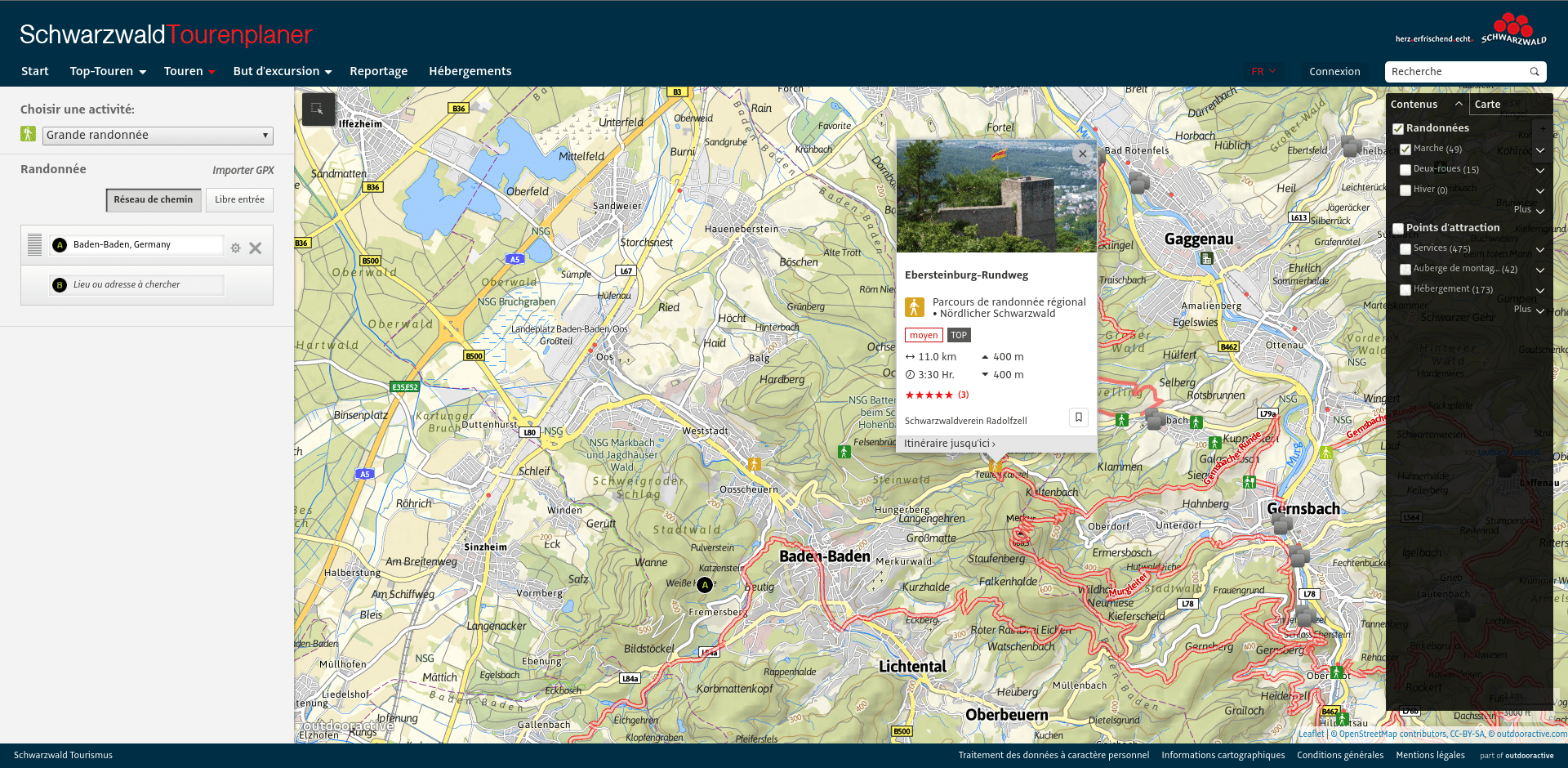Viewport: 1568px width, 768px height.
Task: Remove the Baden-Baden, Germany waypoint
Action: coord(255,248)
